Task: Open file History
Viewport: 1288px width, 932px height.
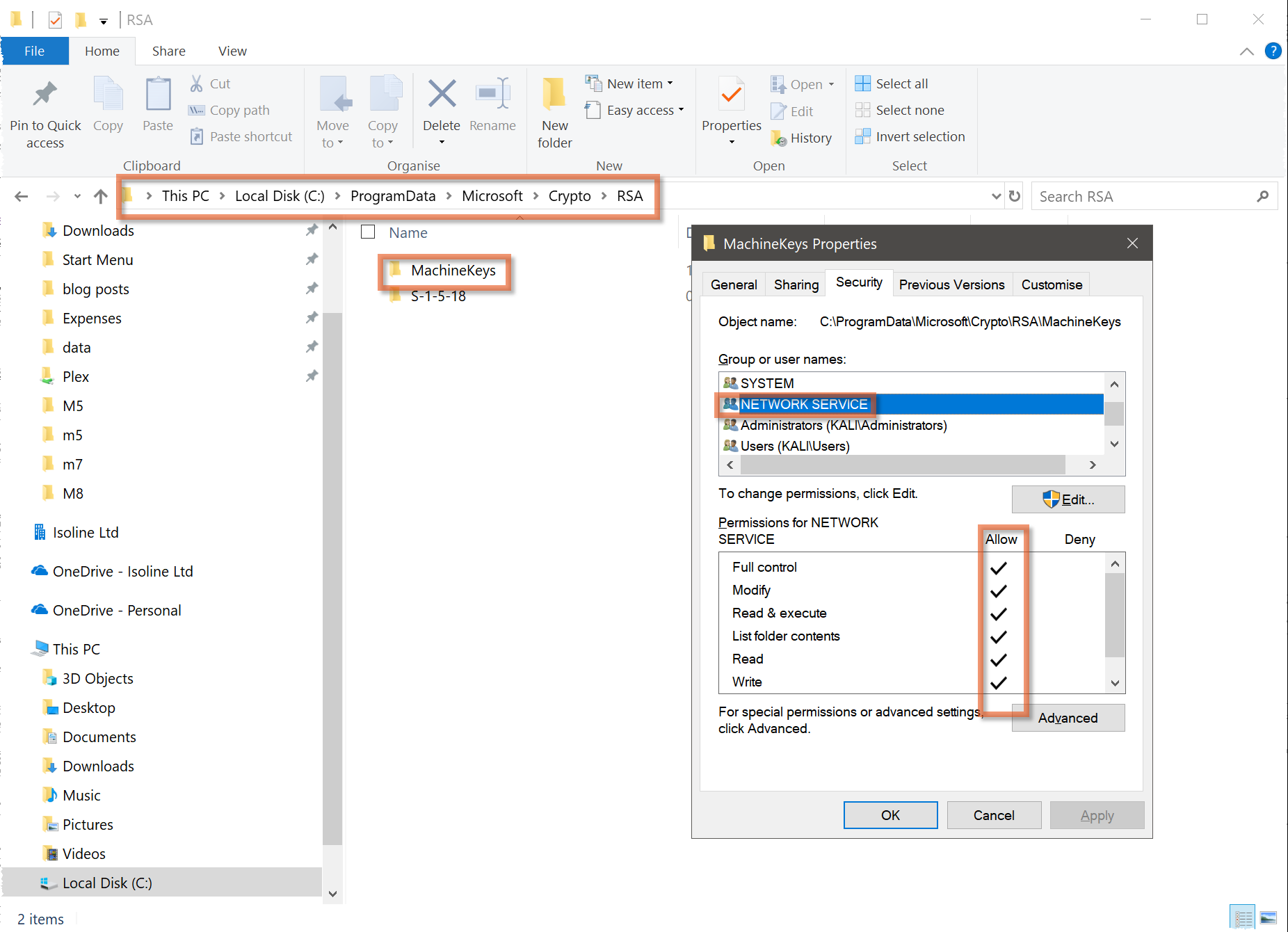Action: 801,138
